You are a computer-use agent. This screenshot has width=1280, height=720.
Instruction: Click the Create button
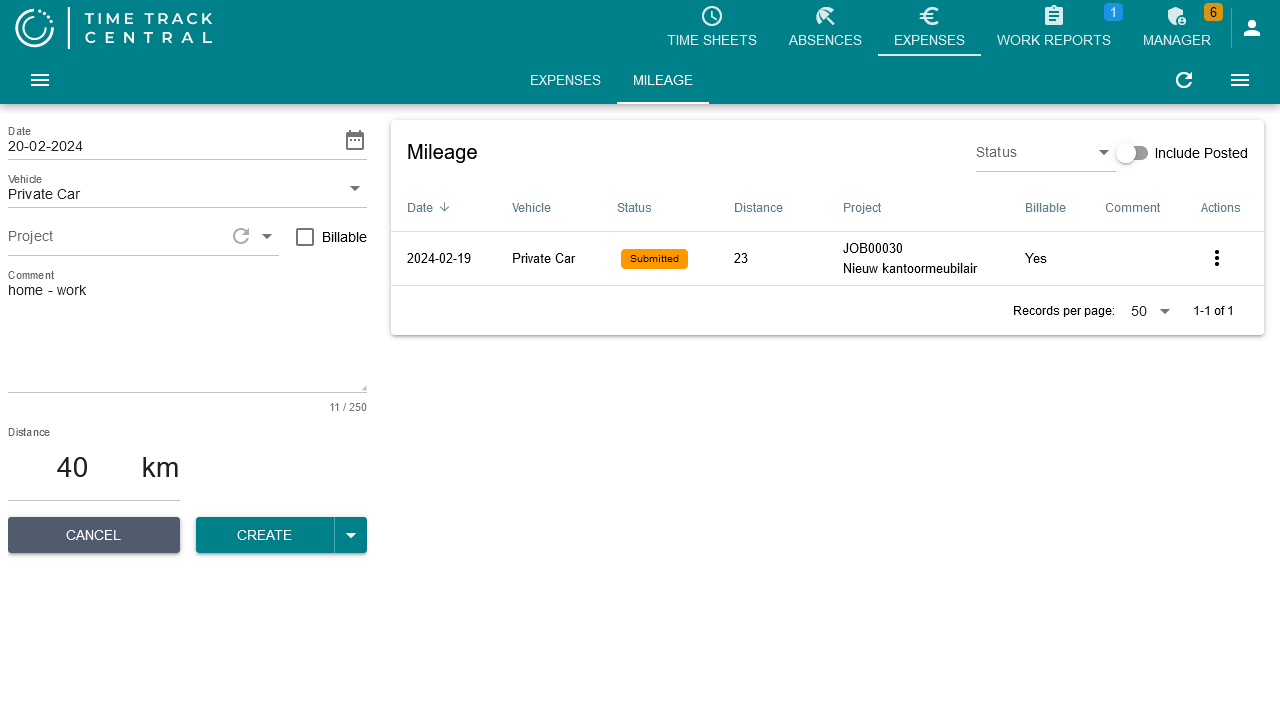coord(265,535)
